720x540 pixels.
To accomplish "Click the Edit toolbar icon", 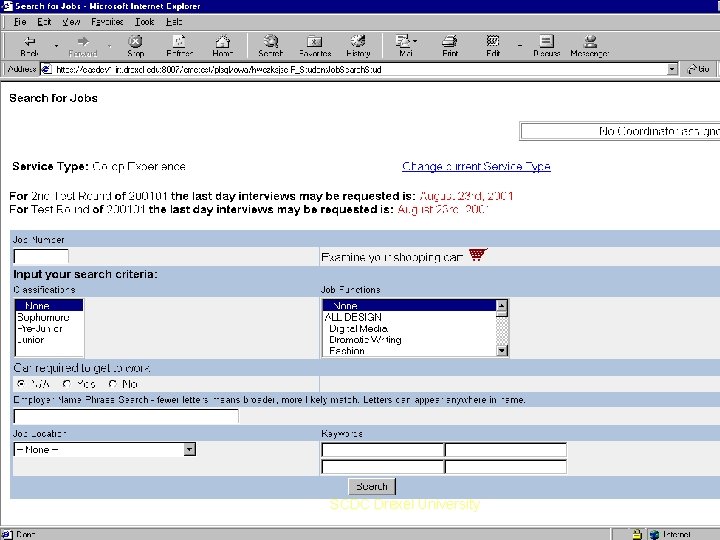I will 493,46.
